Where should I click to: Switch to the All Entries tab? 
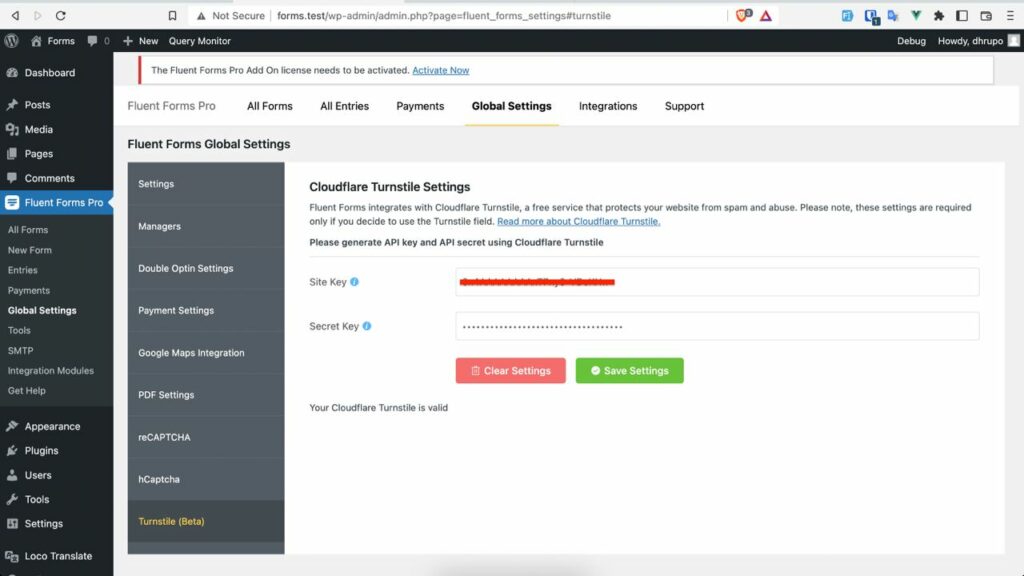tap(344, 106)
